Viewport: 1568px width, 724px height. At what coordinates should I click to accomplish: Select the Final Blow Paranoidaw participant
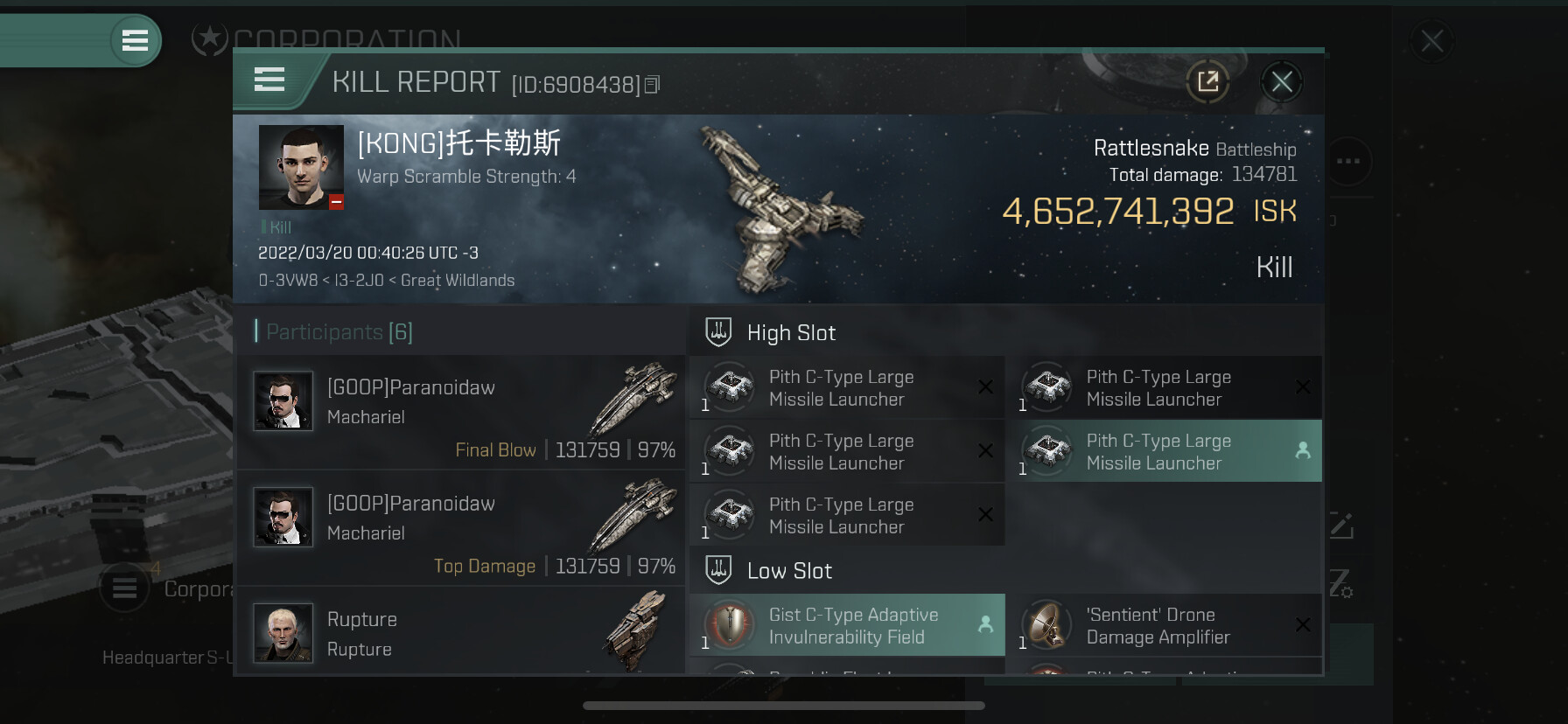tap(460, 412)
